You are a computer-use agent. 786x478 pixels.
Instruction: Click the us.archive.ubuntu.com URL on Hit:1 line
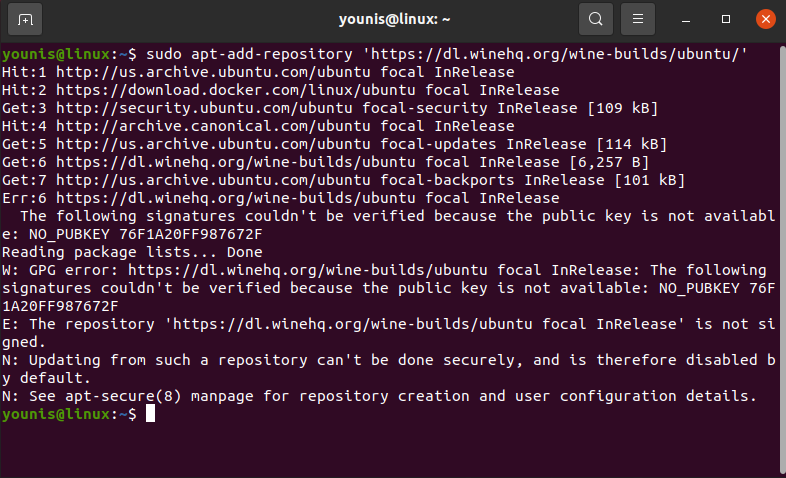[x=213, y=72]
